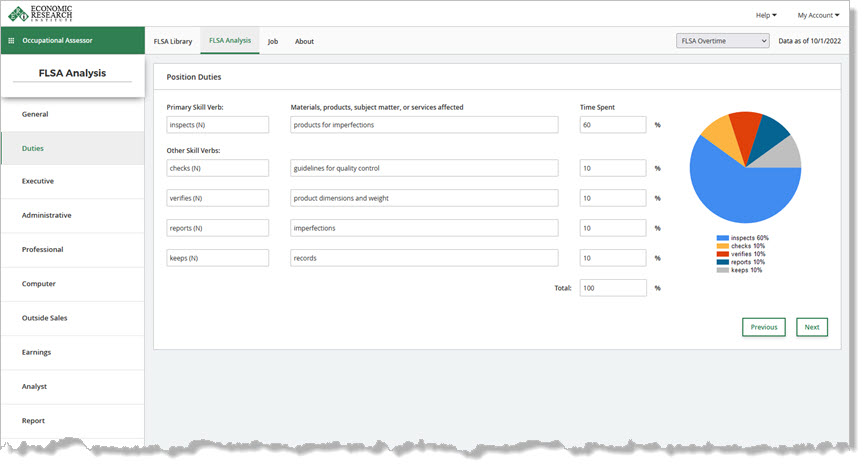865x470 pixels.
Task: Click the 'records' subject matter field
Action: (x=424, y=258)
